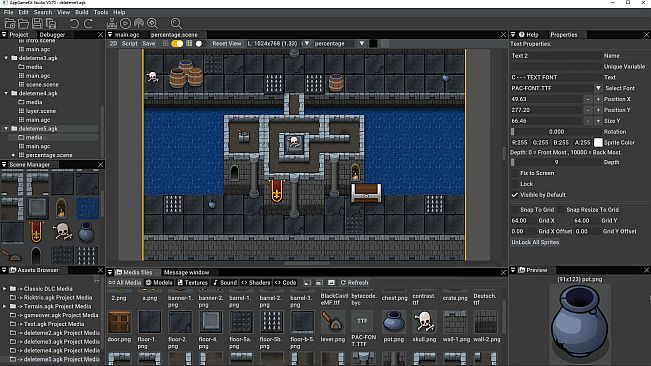This screenshot has height=366, width=651.
Task: Open the Tools menu
Action: point(100,12)
